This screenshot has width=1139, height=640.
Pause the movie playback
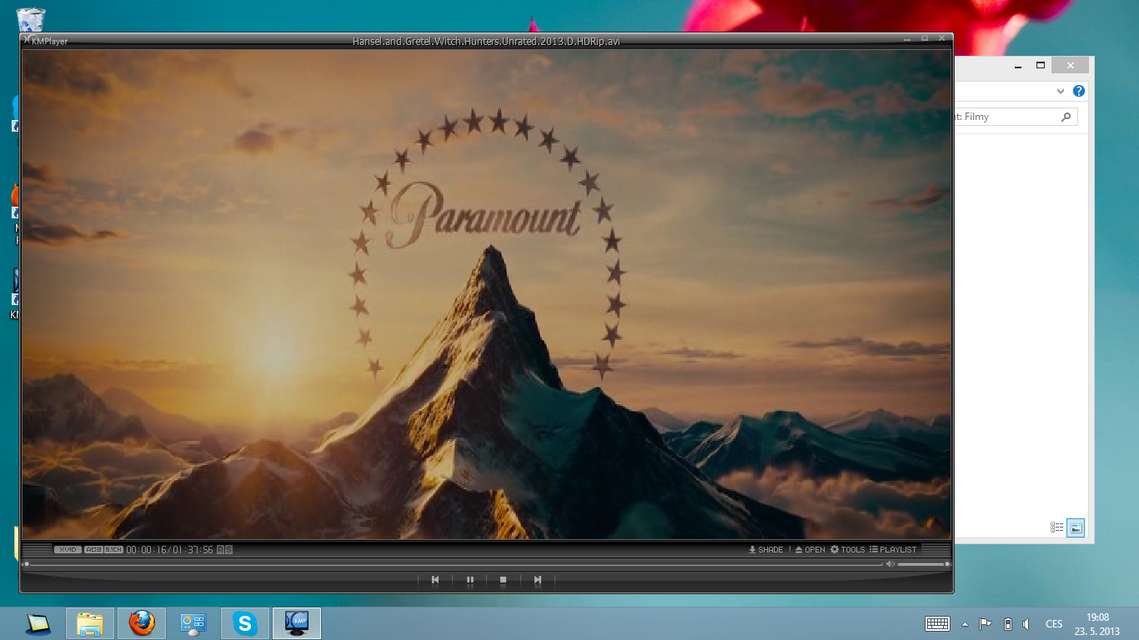[470, 580]
